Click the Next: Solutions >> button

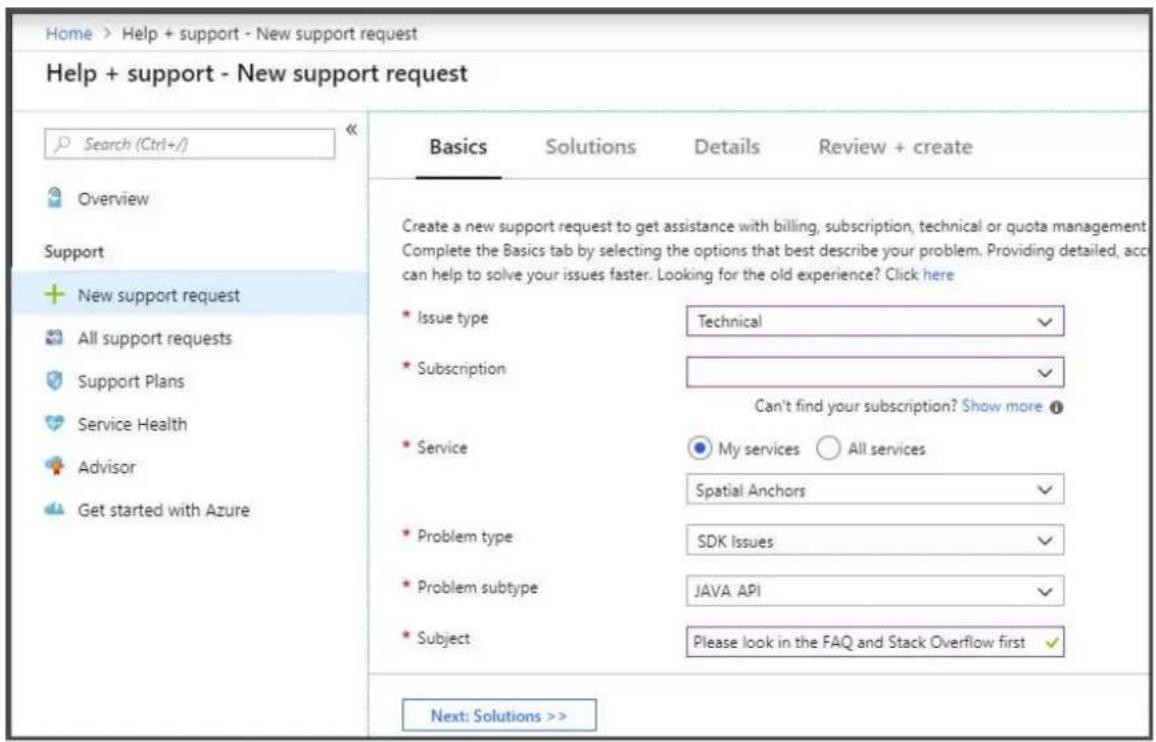[x=499, y=715]
